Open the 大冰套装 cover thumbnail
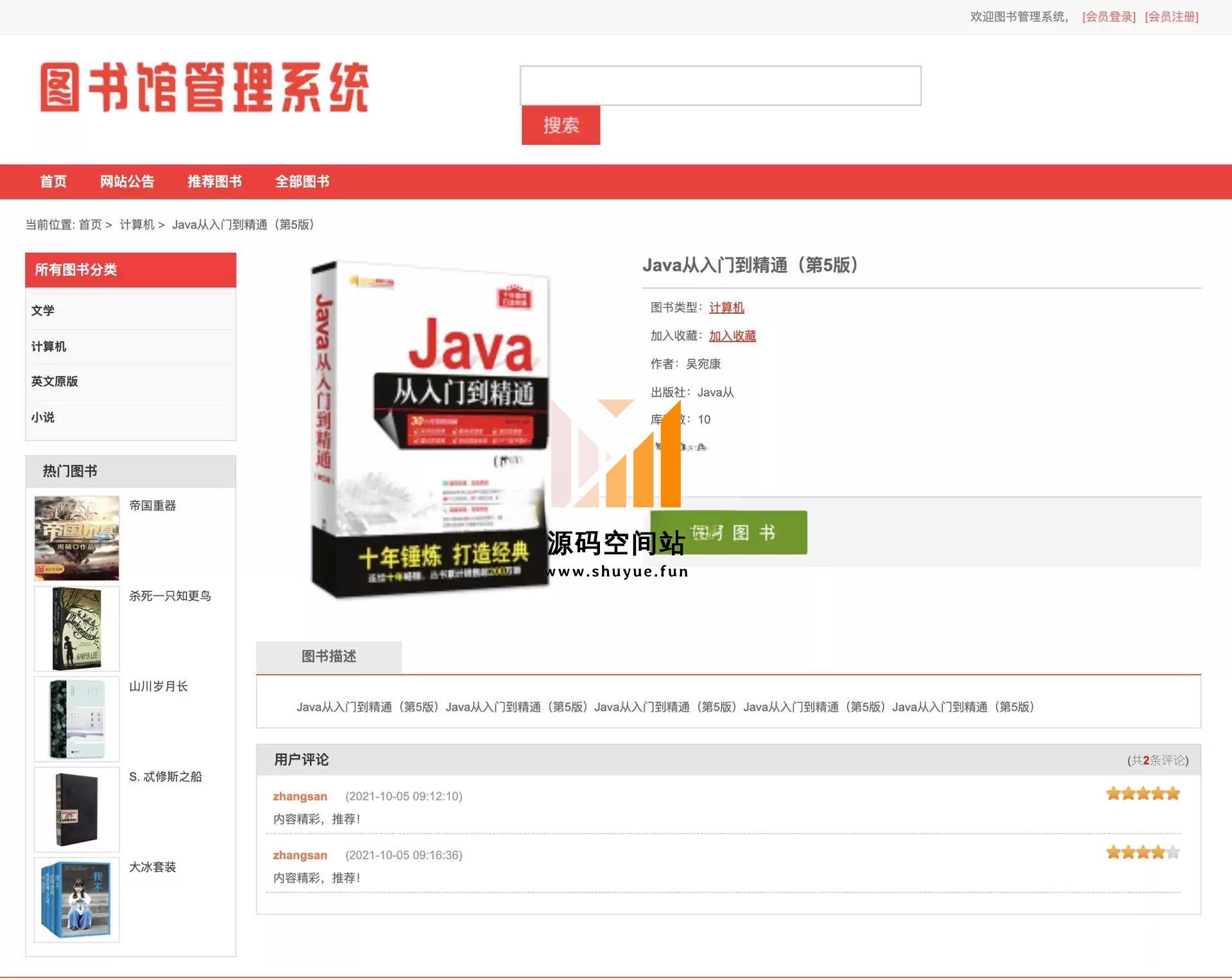This screenshot has height=980, width=1232. (76, 900)
